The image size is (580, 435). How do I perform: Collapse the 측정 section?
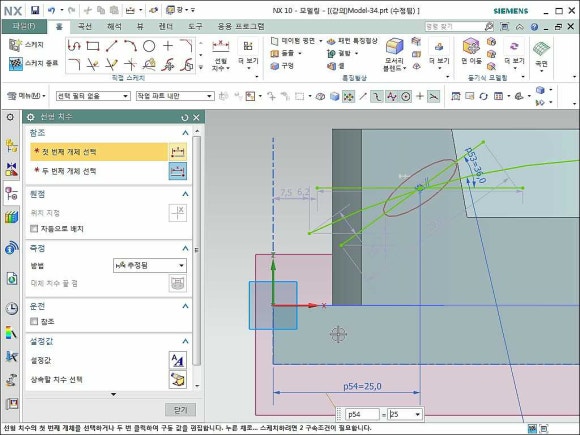[x=185, y=248]
